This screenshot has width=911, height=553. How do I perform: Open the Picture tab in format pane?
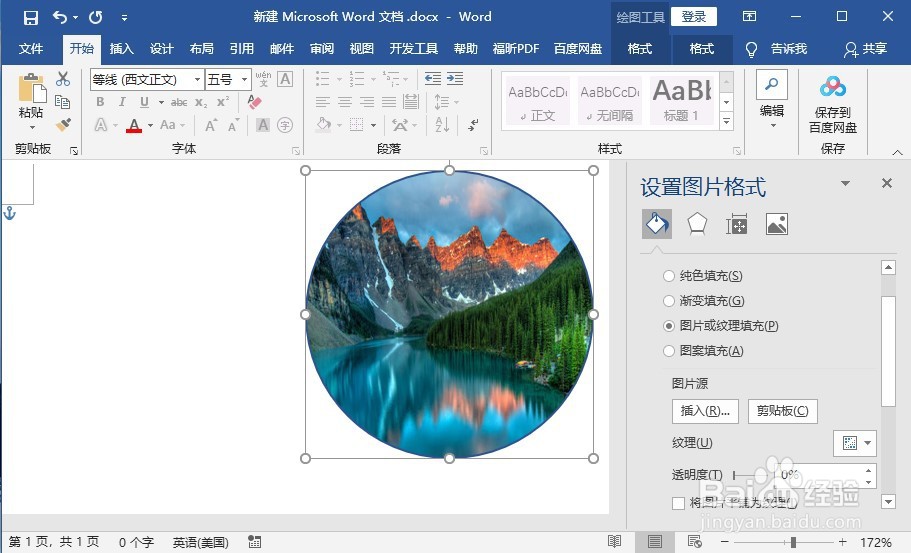(777, 224)
